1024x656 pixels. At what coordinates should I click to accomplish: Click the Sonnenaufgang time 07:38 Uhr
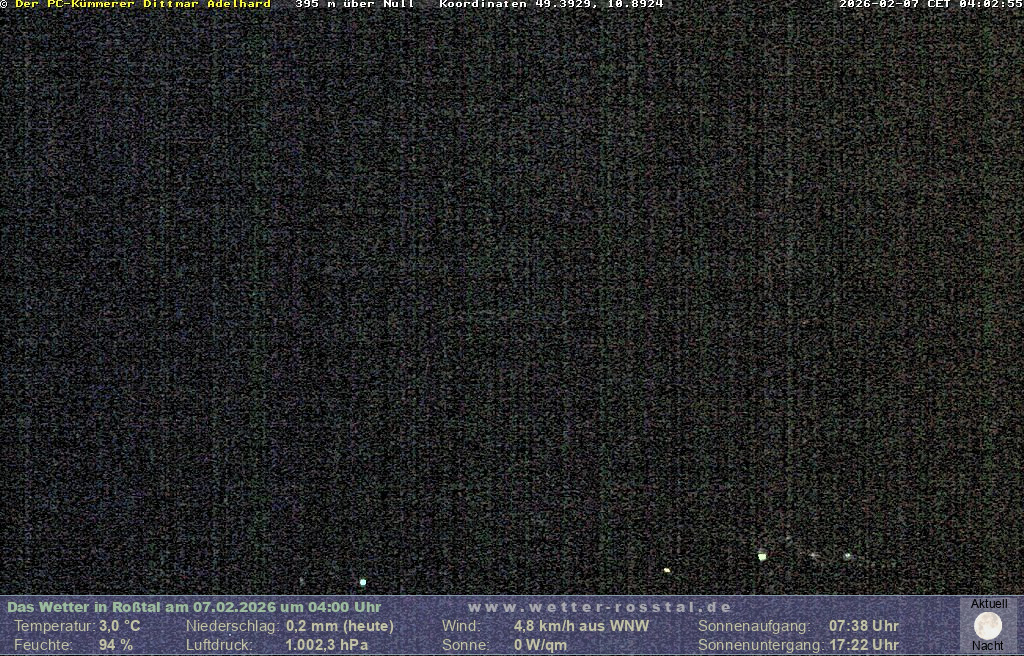[863, 626]
